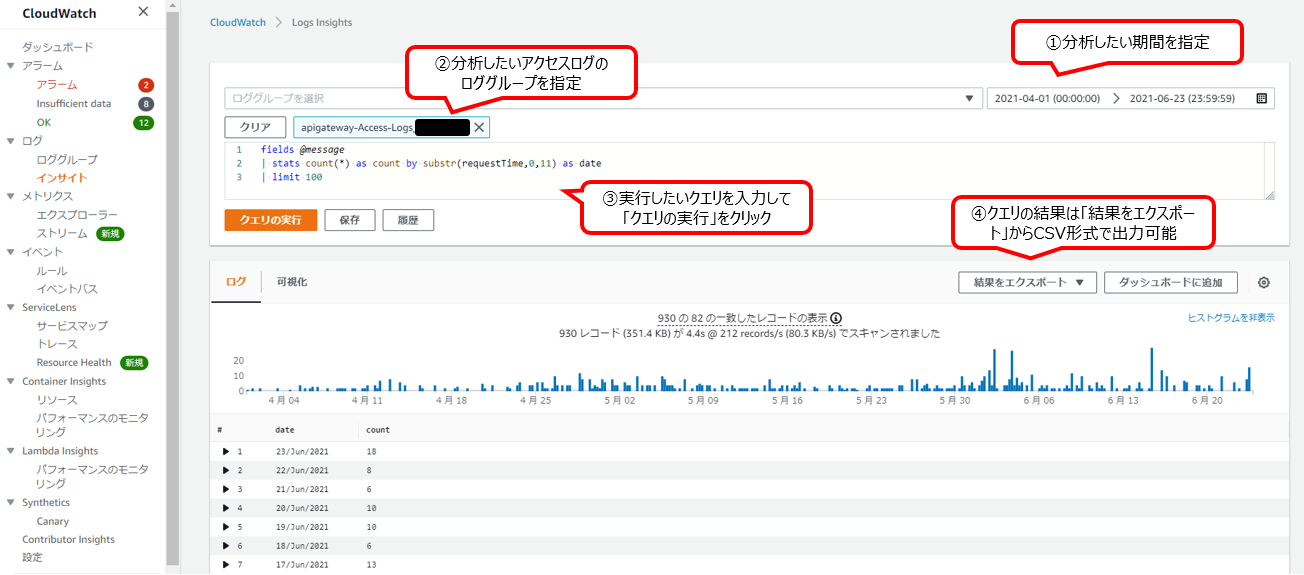1304x575 pixels.
Task: Open 設定 in the sidebar
Action: [x=32, y=558]
